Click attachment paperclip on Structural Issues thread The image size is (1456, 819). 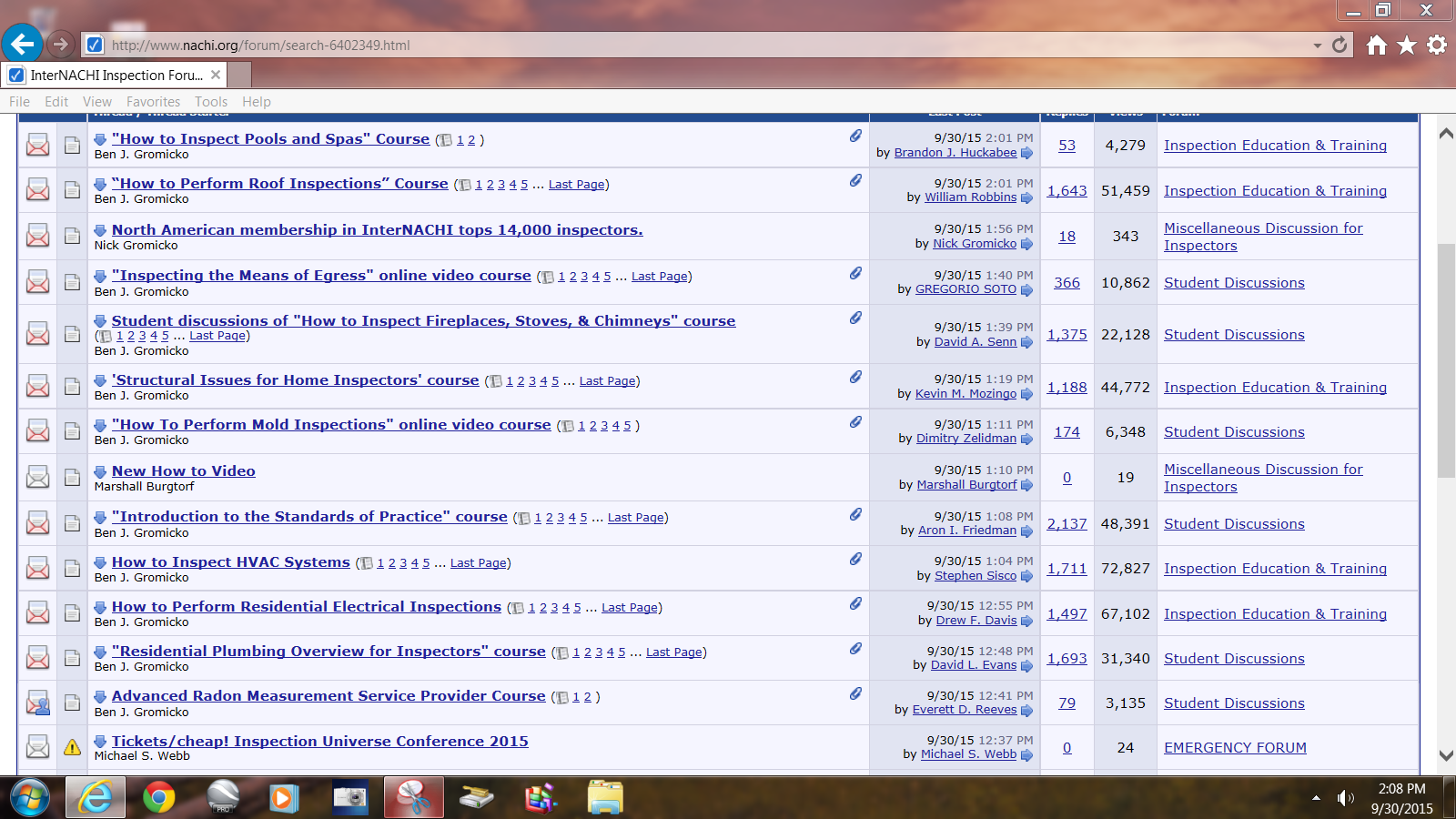[855, 377]
